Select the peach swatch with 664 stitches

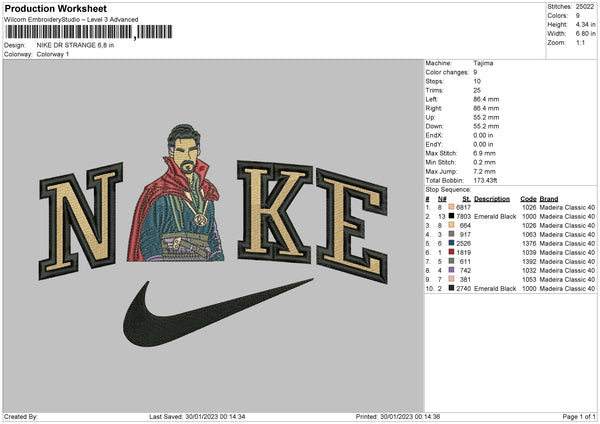(451, 225)
